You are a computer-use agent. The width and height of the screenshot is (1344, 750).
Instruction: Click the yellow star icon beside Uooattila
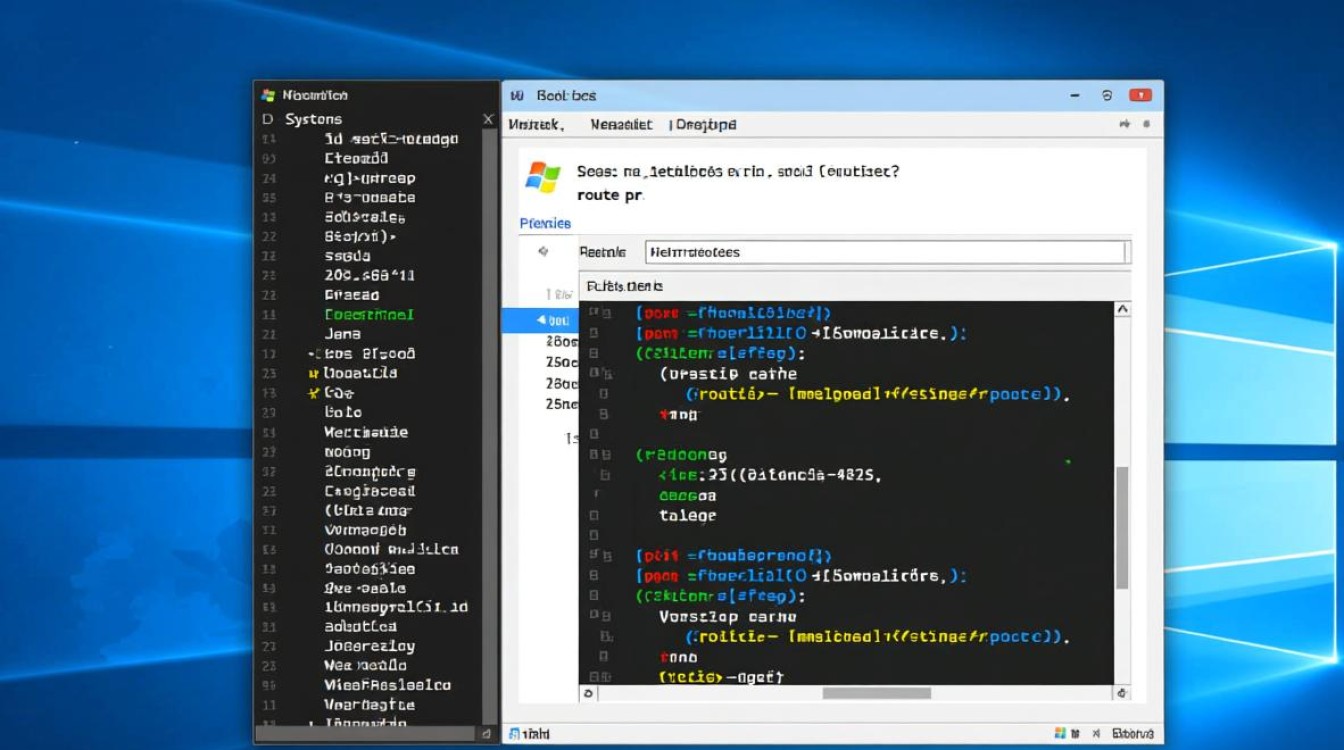tap(313, 373)
